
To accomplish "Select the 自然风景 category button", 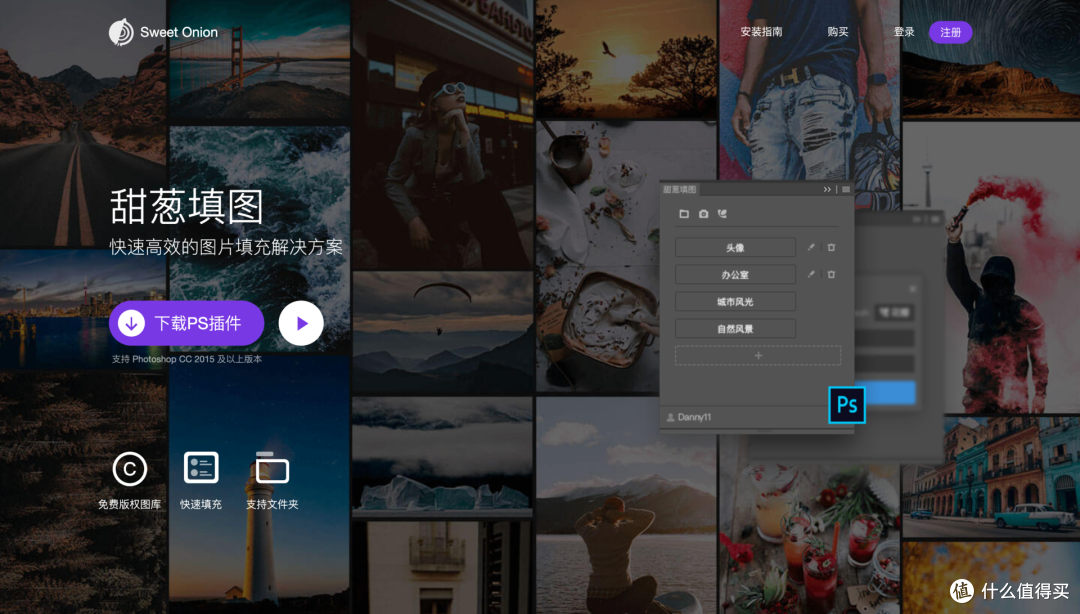I will [735, 328].
